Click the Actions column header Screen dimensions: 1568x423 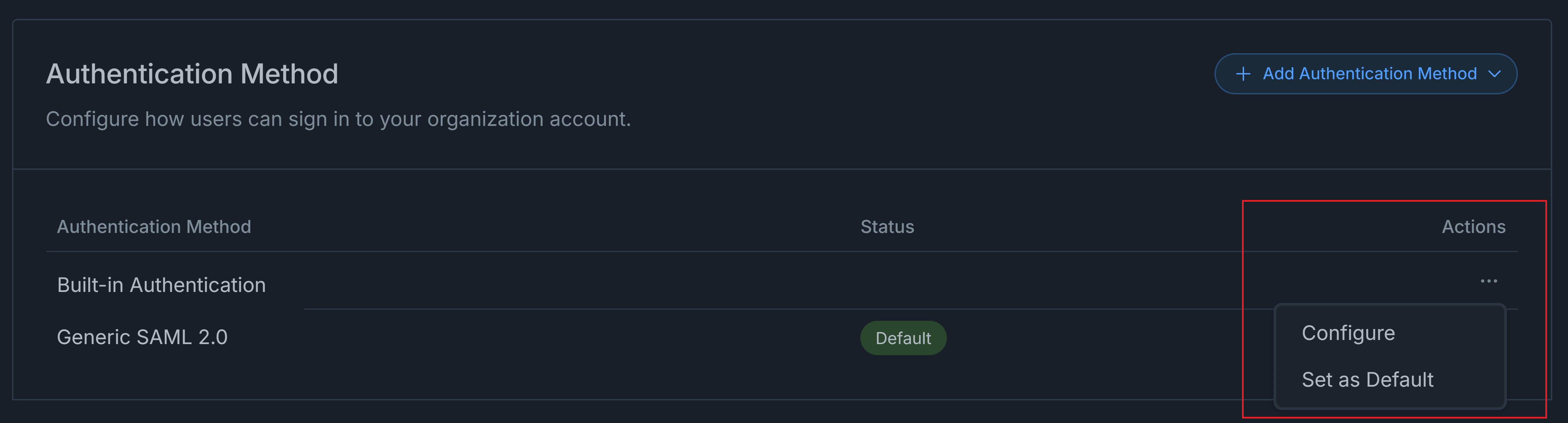pyautogui.click(x=1473, y=227)
